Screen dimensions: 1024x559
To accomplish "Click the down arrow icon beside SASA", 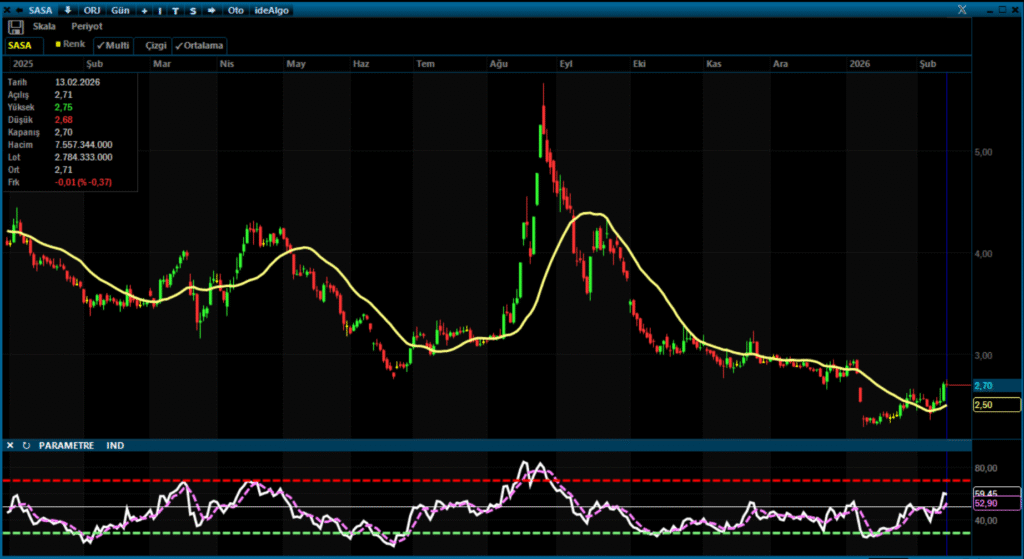I will tap(67, 10).
